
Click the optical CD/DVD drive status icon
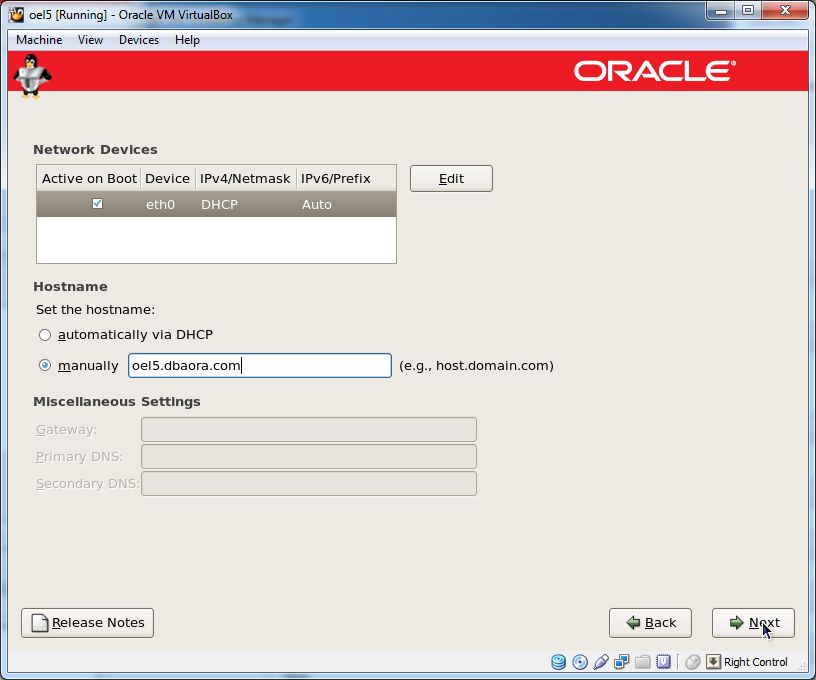coord(580,662)
